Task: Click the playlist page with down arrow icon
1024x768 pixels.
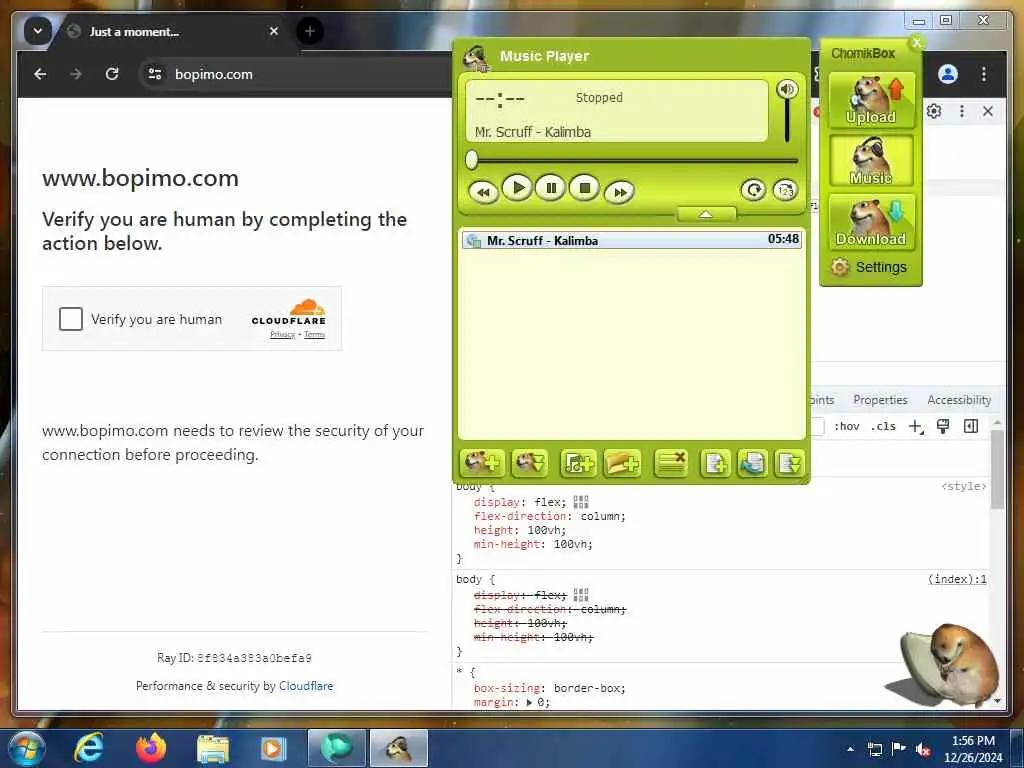Action: pyautogui.click(x=790, y=464)
